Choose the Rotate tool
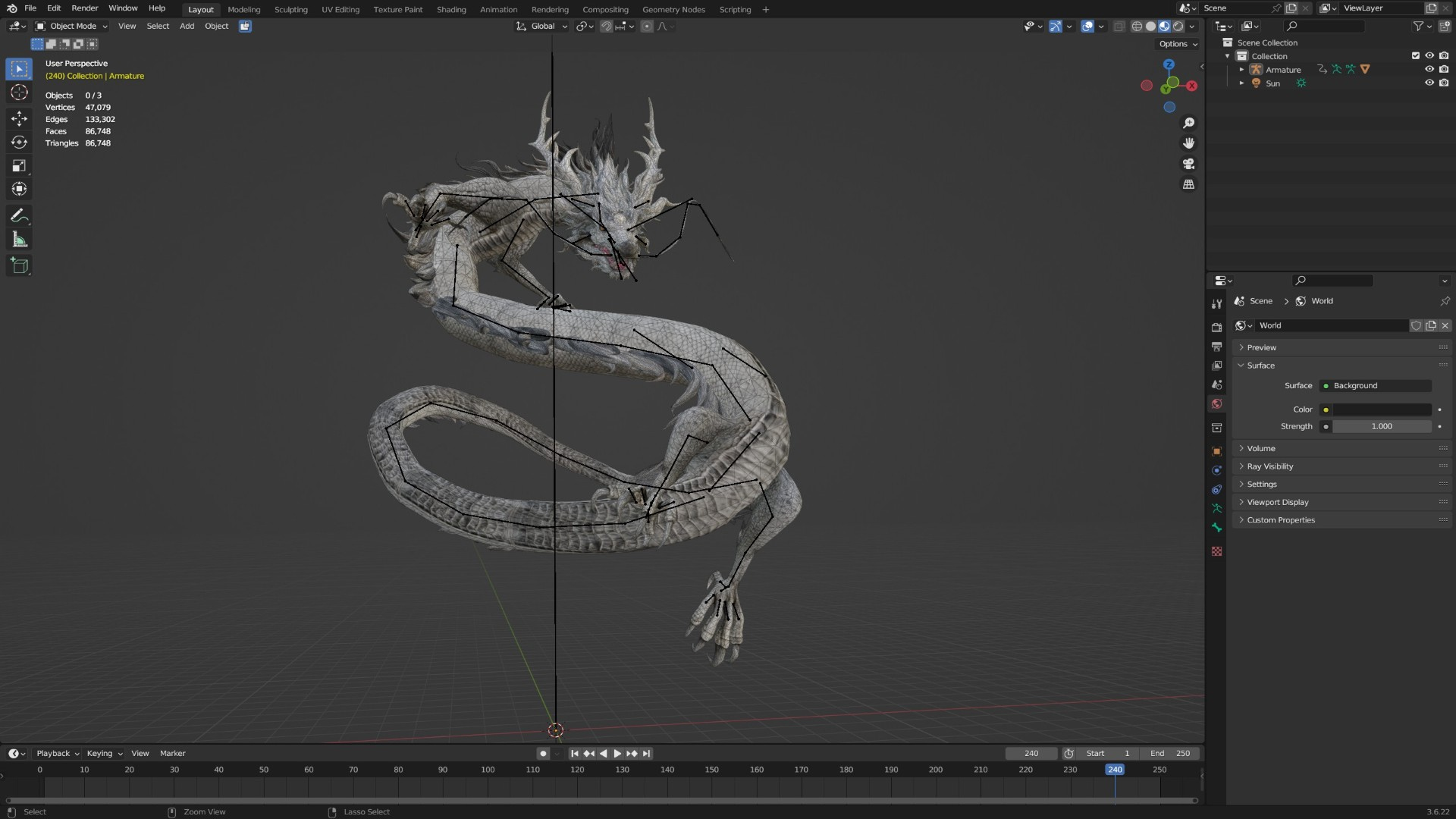 coord(19,142)
